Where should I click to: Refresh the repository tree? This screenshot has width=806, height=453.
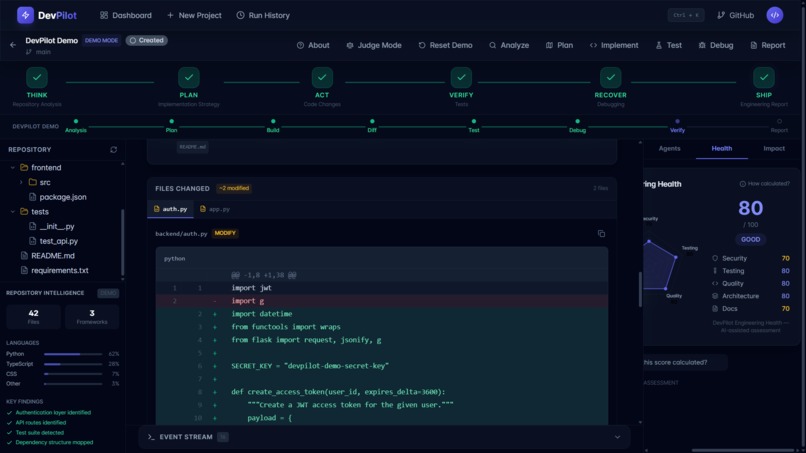pos(114,150)
